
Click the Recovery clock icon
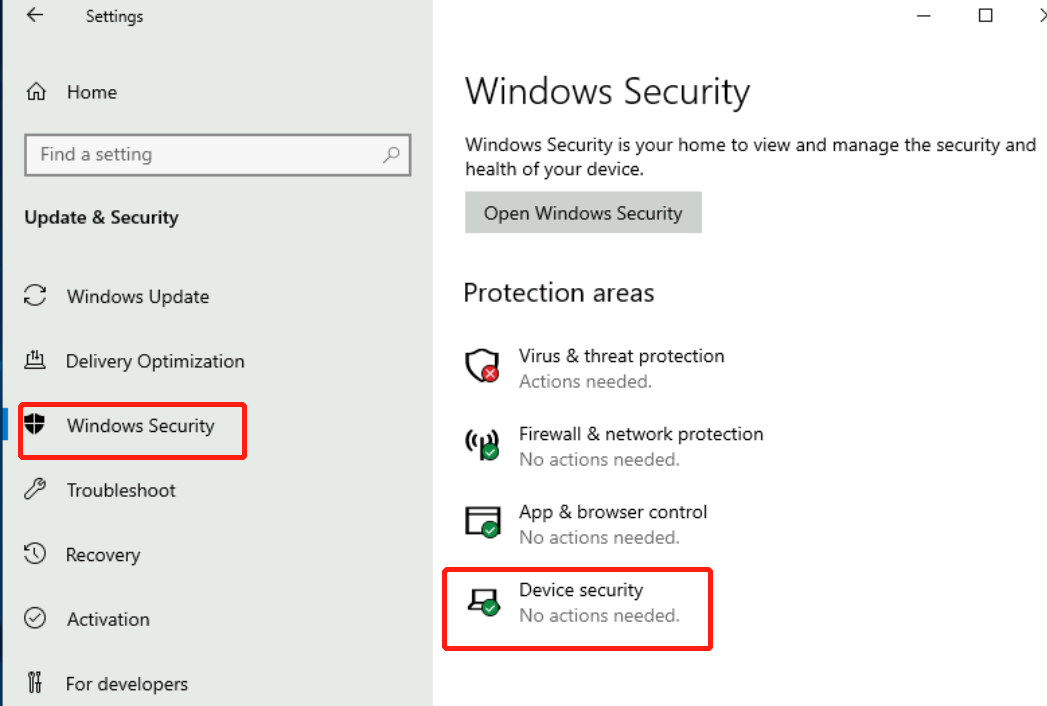point(35,554)
